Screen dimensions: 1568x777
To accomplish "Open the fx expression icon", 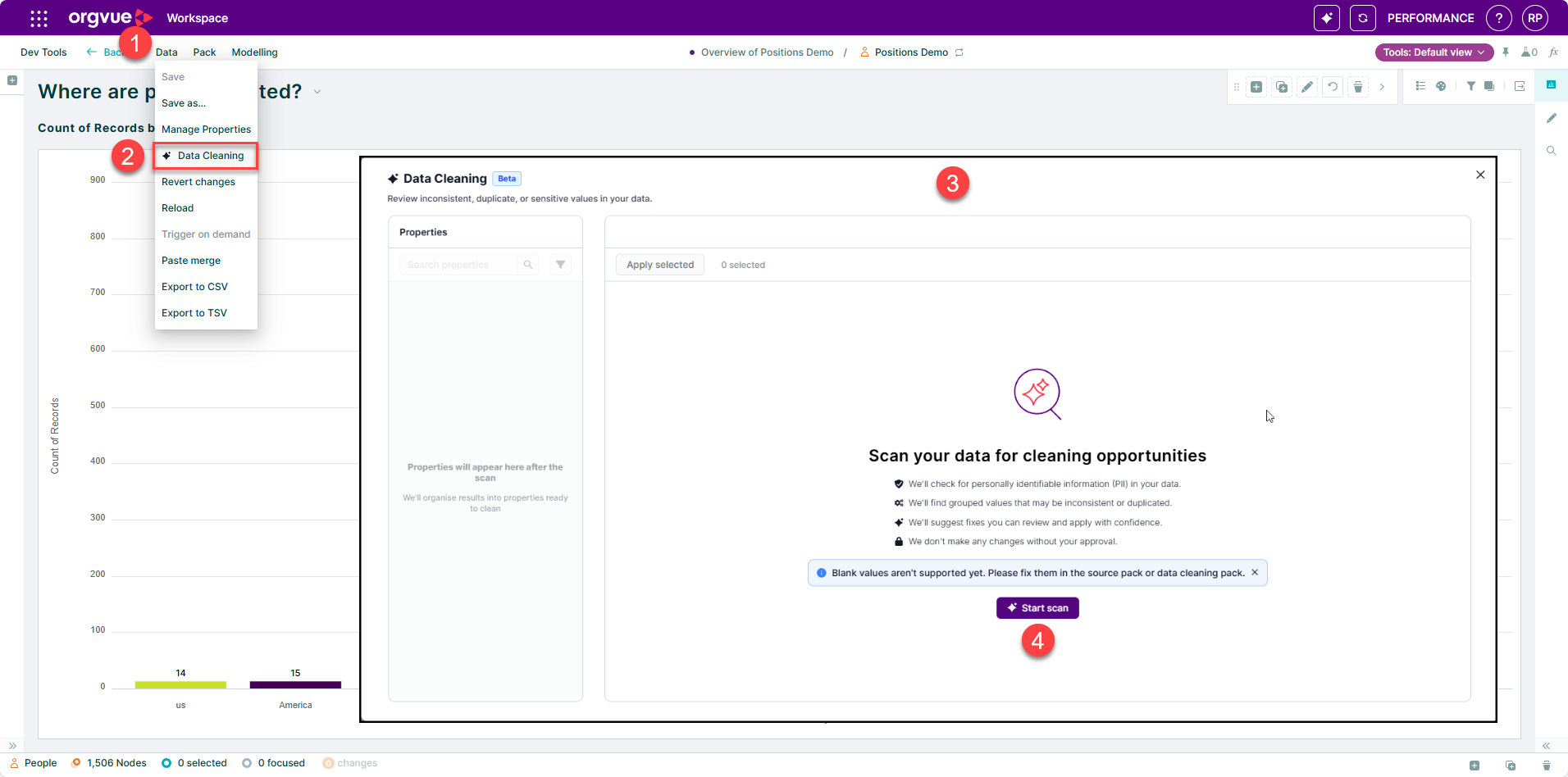I will pos(1553,52).
